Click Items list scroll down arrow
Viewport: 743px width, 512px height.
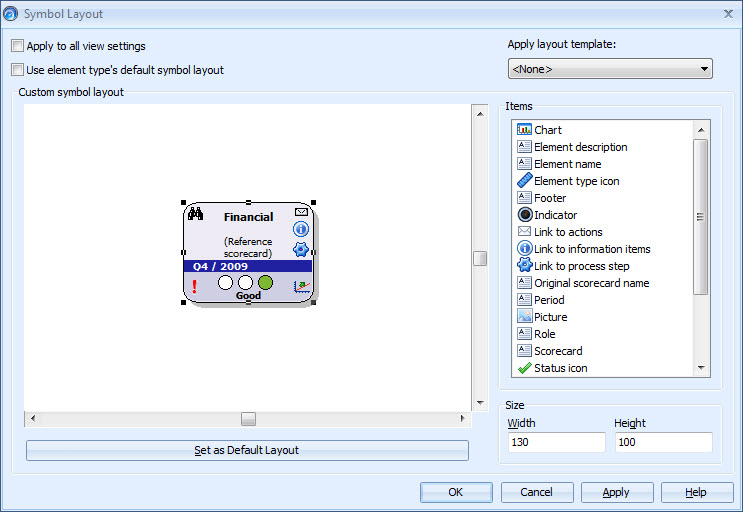click(701, 368)
